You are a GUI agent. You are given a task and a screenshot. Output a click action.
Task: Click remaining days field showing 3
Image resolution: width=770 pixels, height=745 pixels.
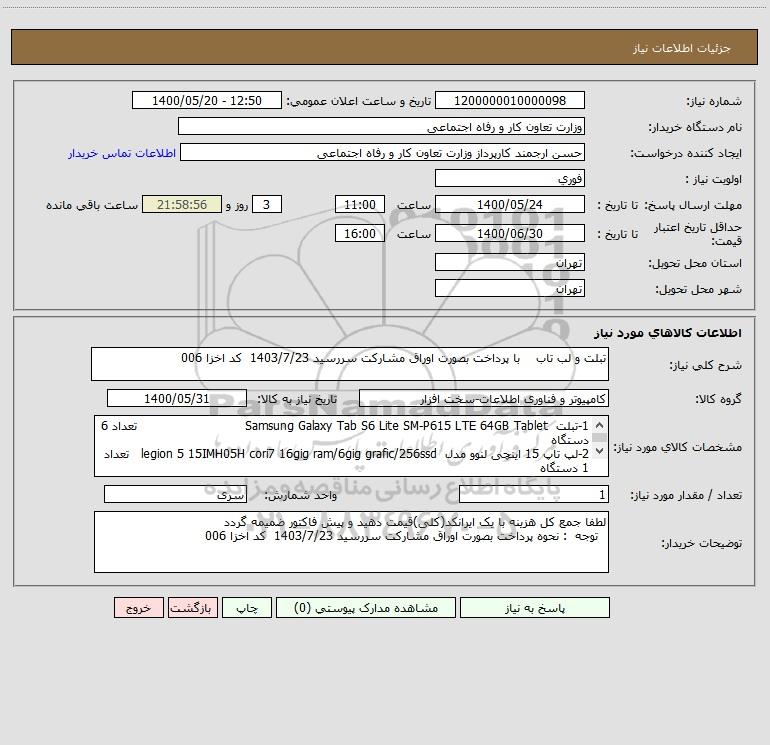click(267, 204)
